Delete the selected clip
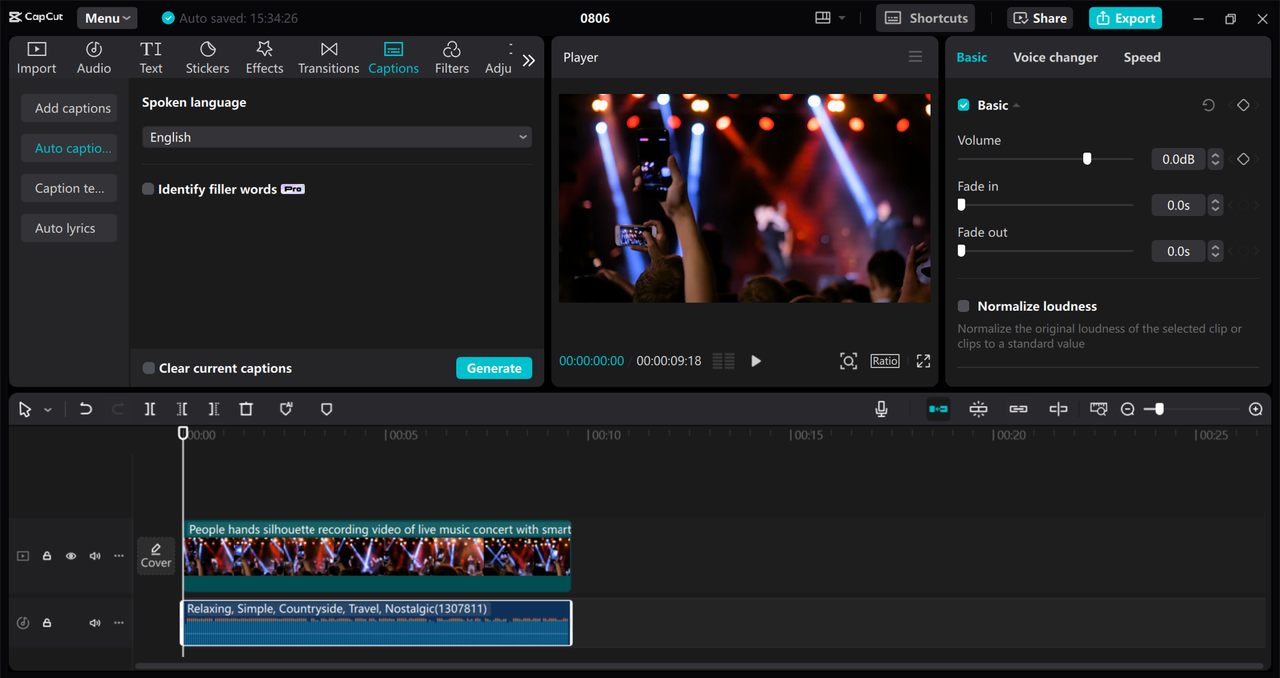 point(246,409)
